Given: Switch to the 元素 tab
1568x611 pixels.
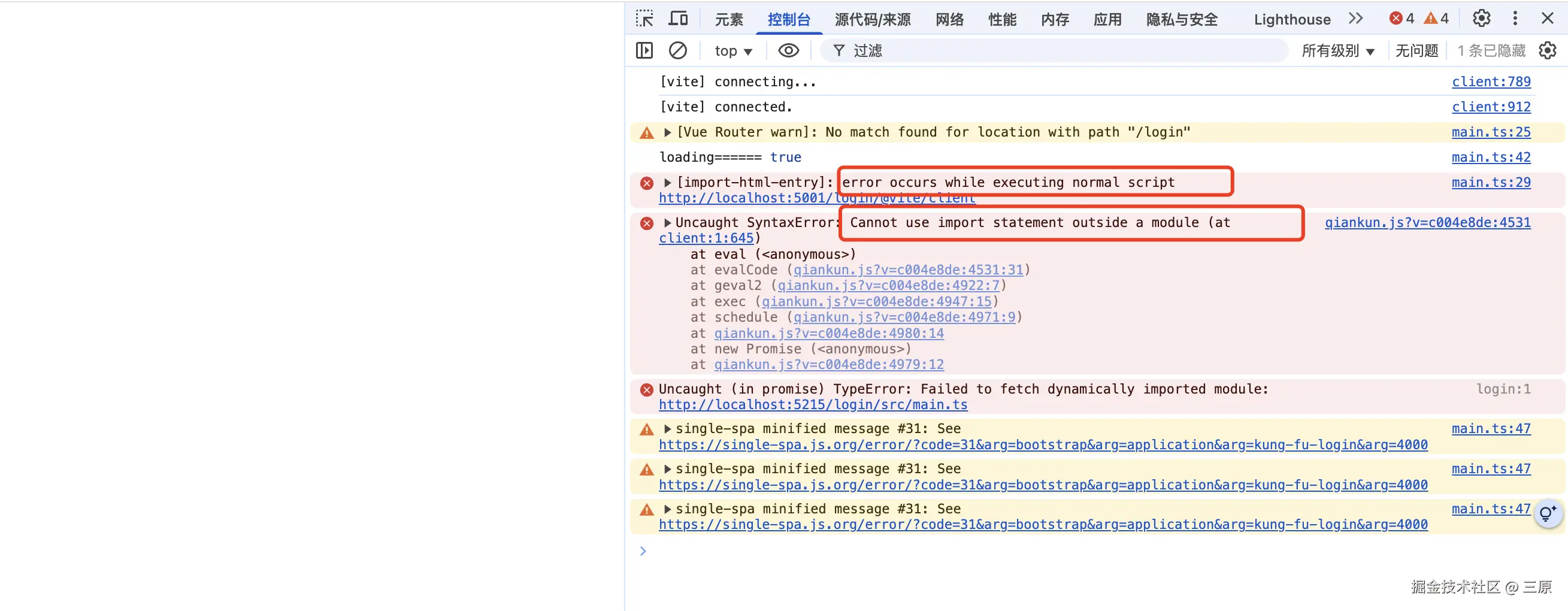Looking at the screenshot, I should tap(729, 20).
